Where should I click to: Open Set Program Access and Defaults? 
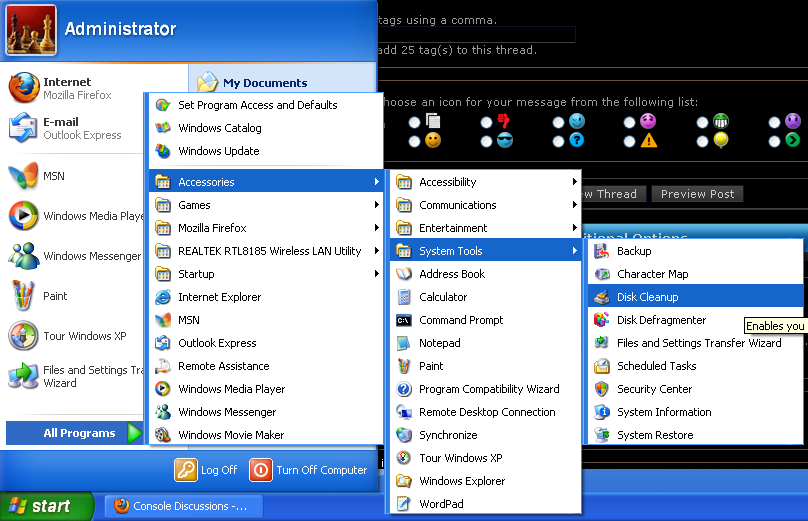266,105
